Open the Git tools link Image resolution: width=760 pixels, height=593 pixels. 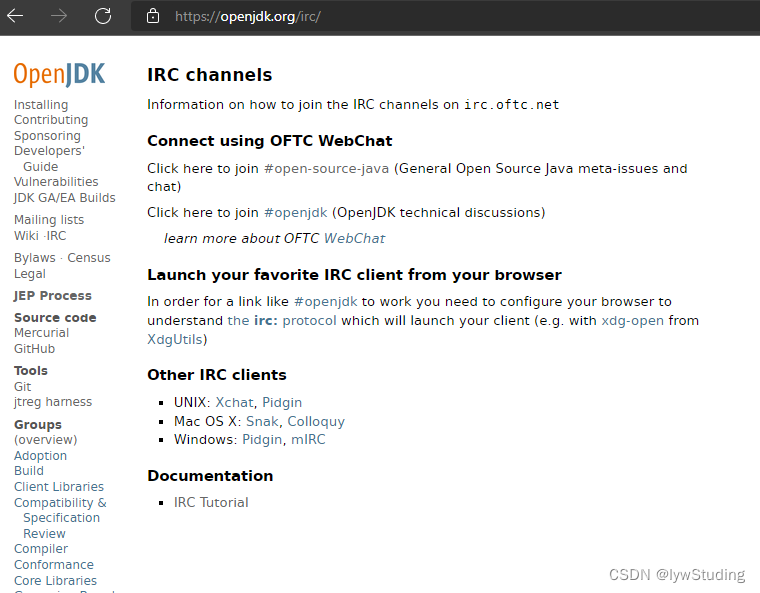click(22, 387)
